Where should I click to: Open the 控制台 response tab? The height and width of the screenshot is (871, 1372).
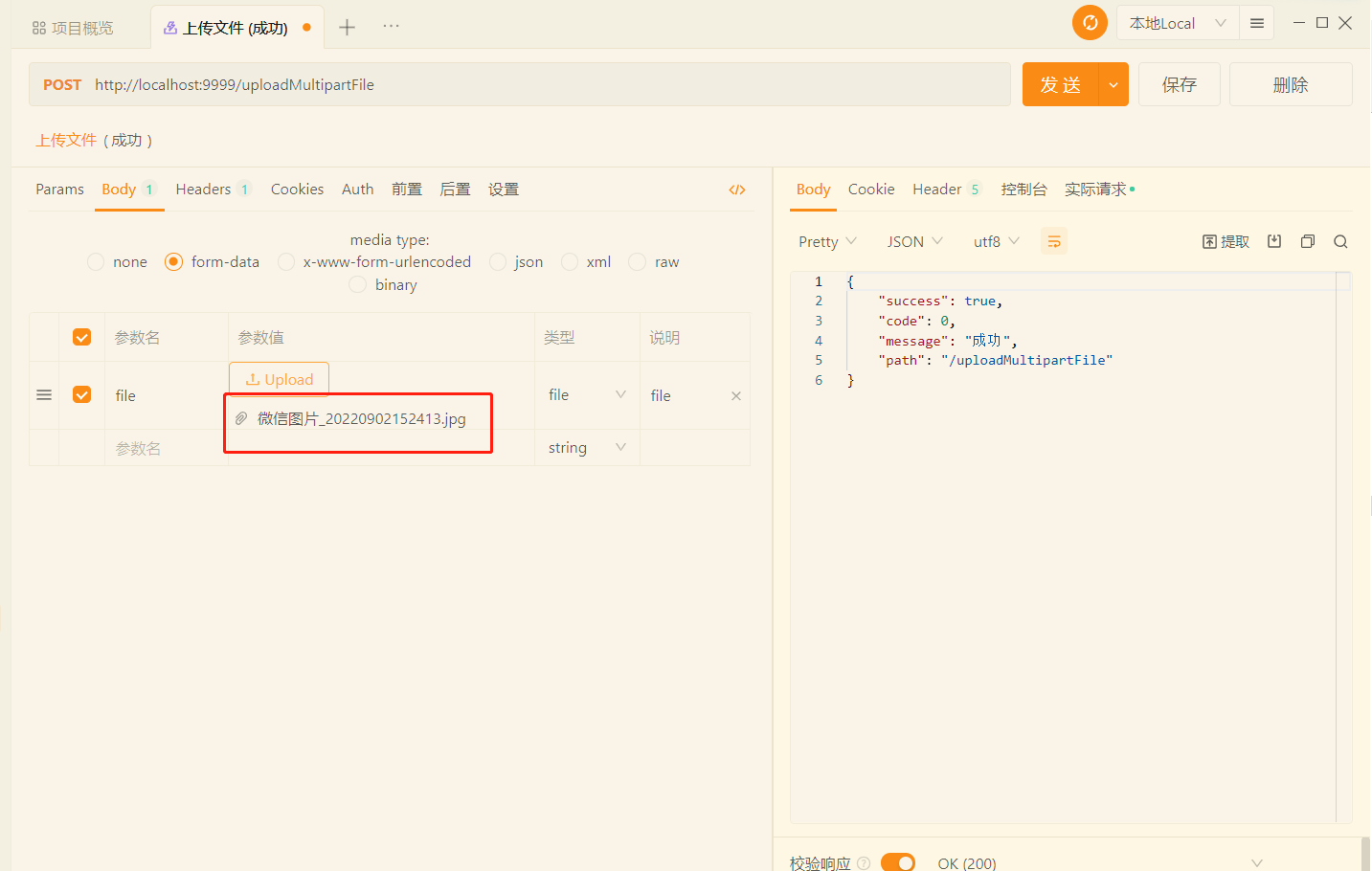(x=1023, y=189)
